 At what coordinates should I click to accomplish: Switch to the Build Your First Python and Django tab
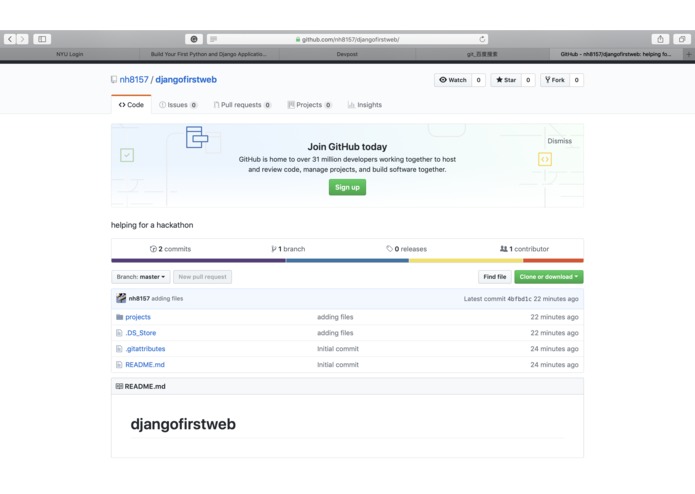(209, 54)
